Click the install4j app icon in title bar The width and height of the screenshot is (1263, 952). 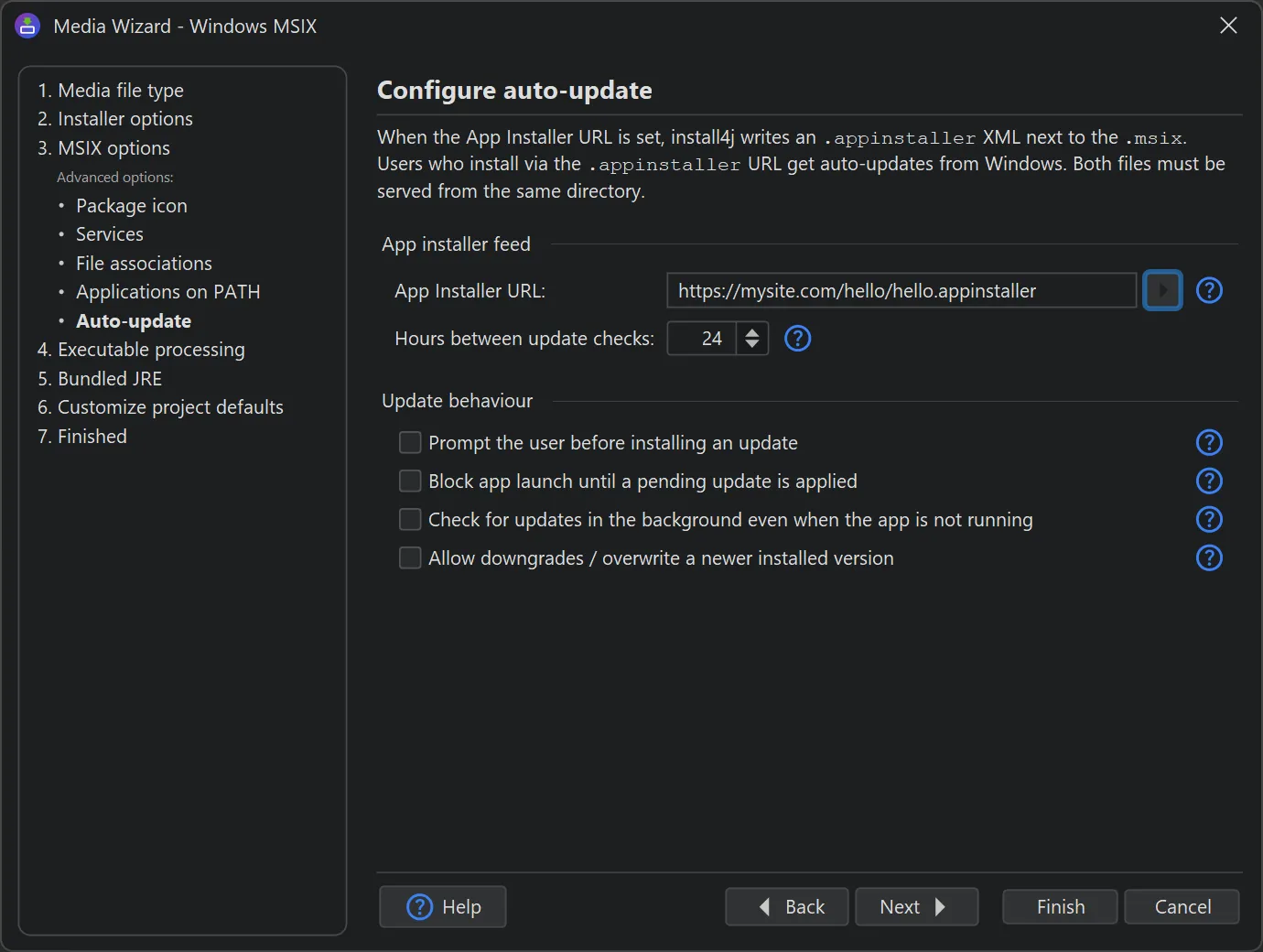[x=27, y=26]
